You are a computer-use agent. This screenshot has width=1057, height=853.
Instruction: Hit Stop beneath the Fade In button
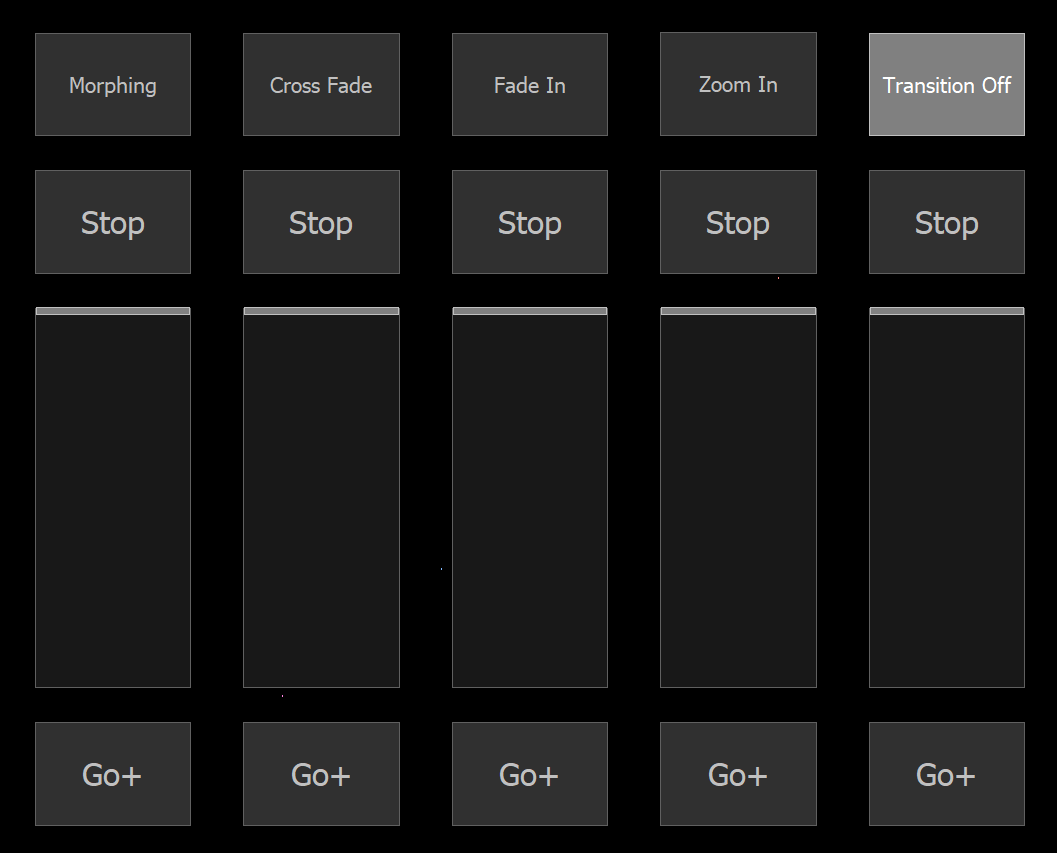tap(530, 222)
